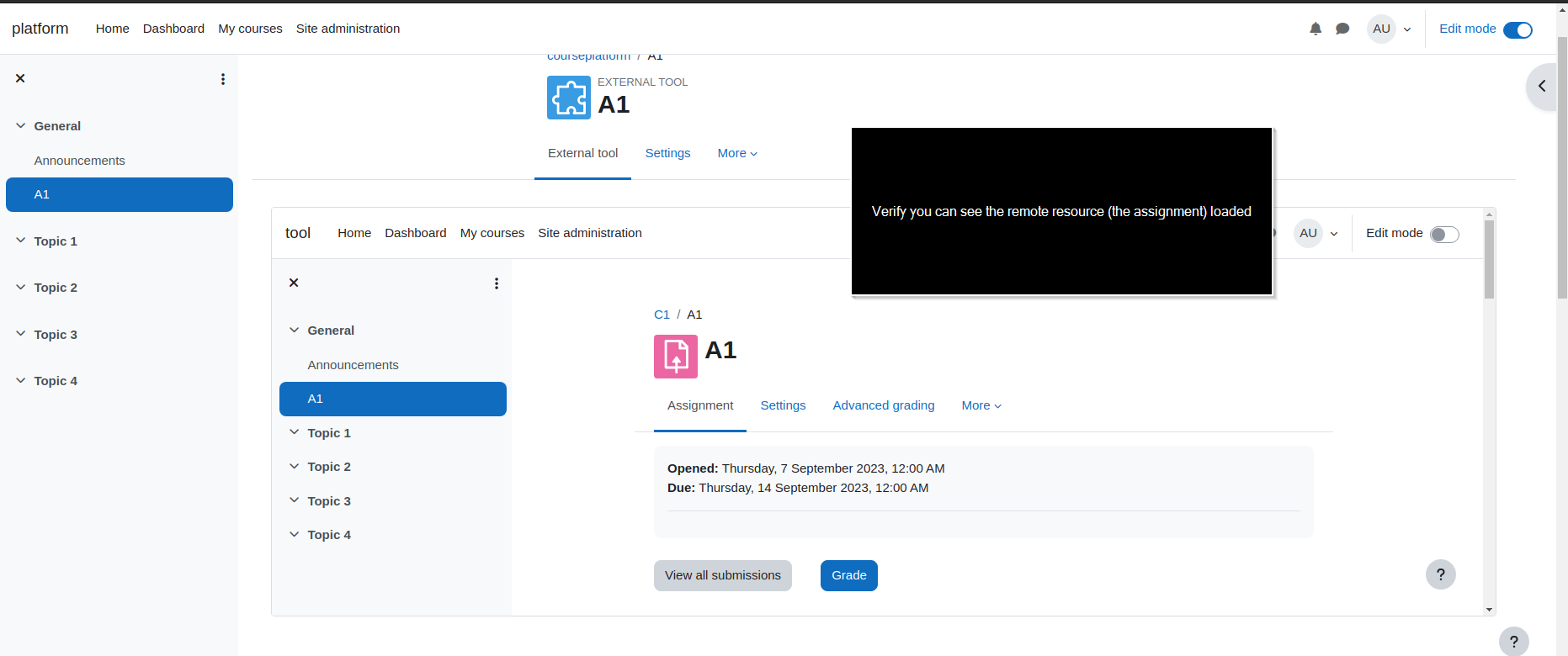Image resolution: width=1568 pixels, height=656 pixels.
Task: Follow the C1 breadcrumb link
Action: tap(662, 315)
